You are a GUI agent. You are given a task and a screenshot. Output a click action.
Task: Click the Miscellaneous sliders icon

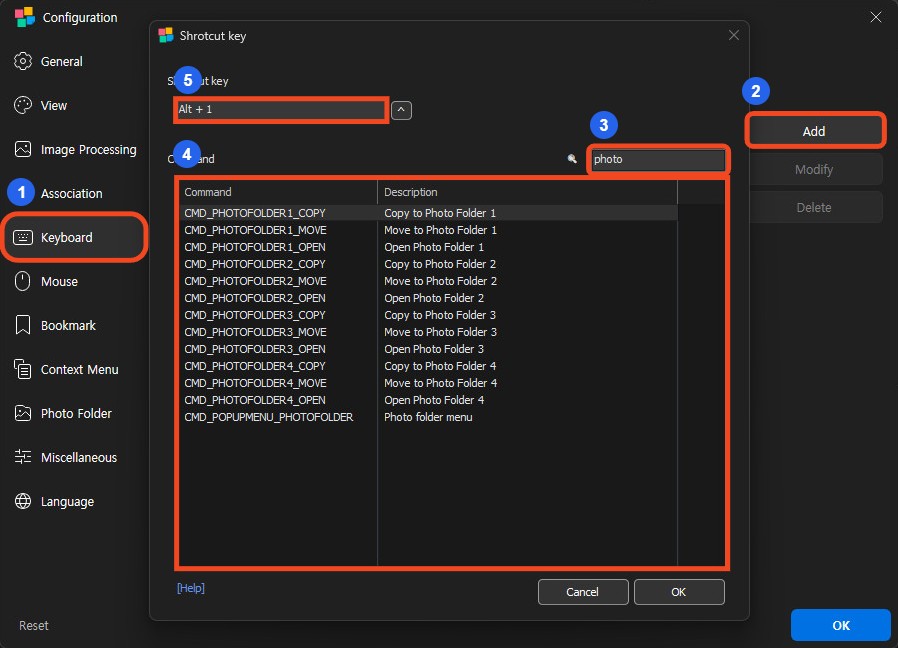click(23, 457)
